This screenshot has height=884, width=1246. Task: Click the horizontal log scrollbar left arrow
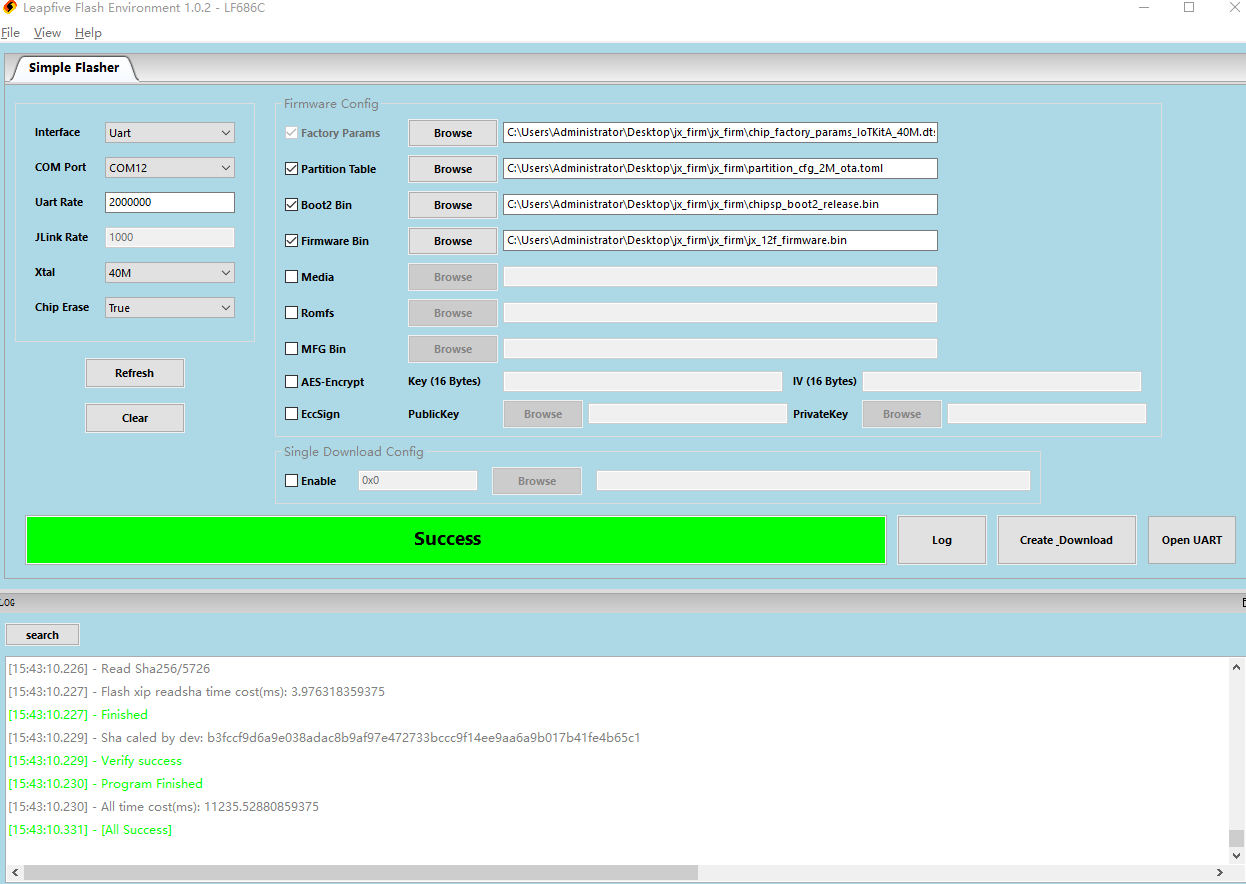click(x=14, y=873)
